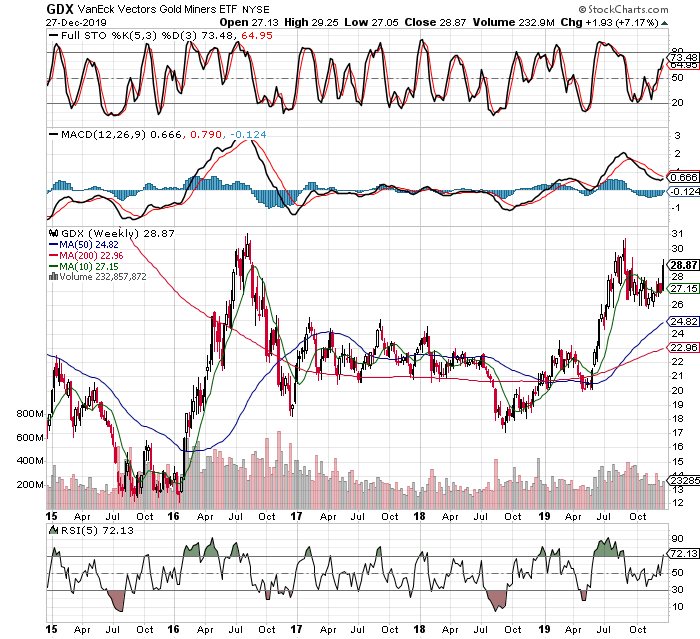Click the black line marker before Full STO

tap(54, 36)
